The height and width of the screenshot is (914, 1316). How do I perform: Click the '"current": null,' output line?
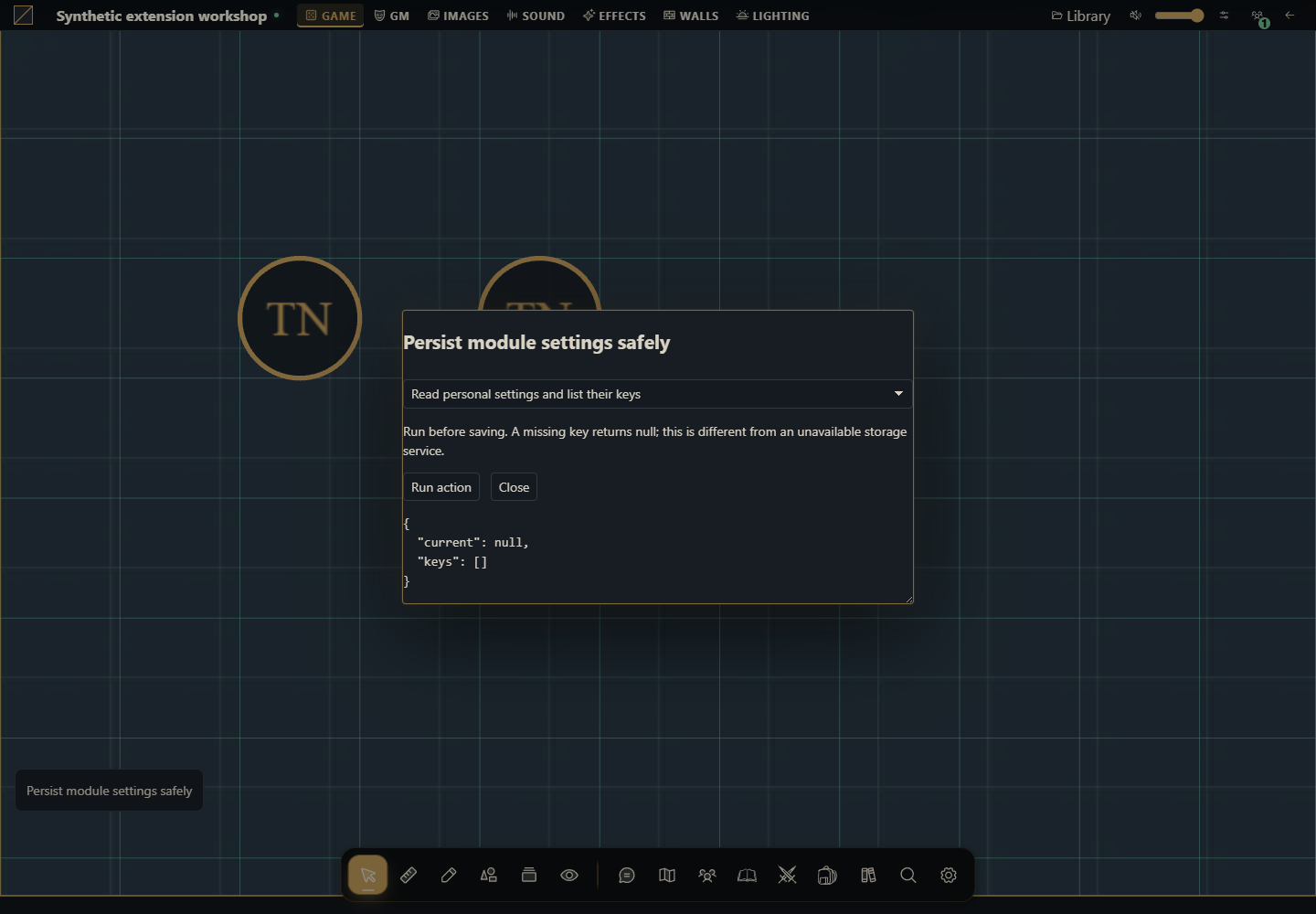472,543
